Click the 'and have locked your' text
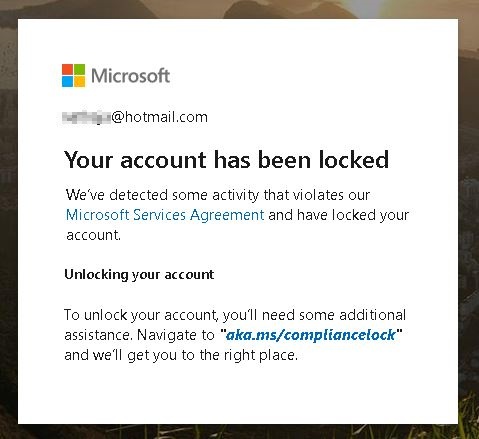Image resolution: width=479 pixels, height=439 pixels. 339,215
